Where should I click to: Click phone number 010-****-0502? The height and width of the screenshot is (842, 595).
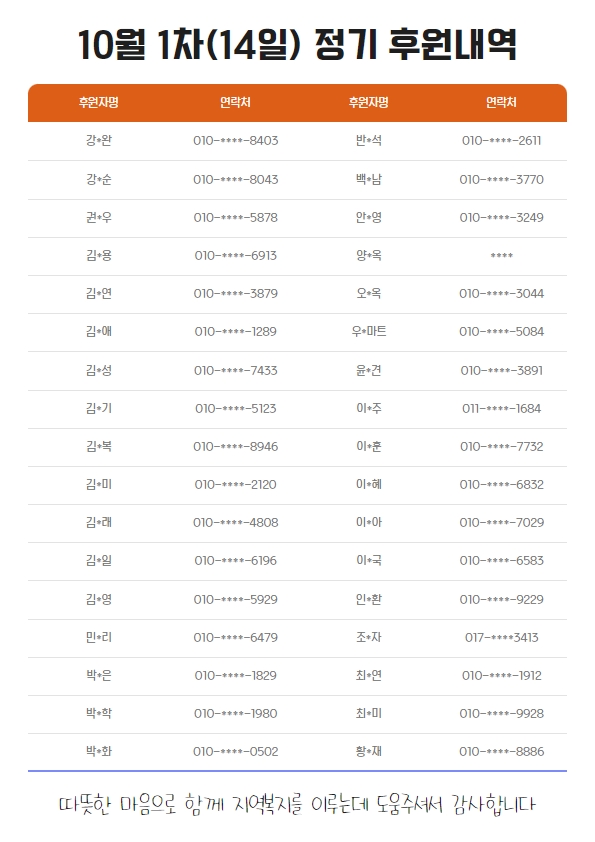tap(236, 752)
